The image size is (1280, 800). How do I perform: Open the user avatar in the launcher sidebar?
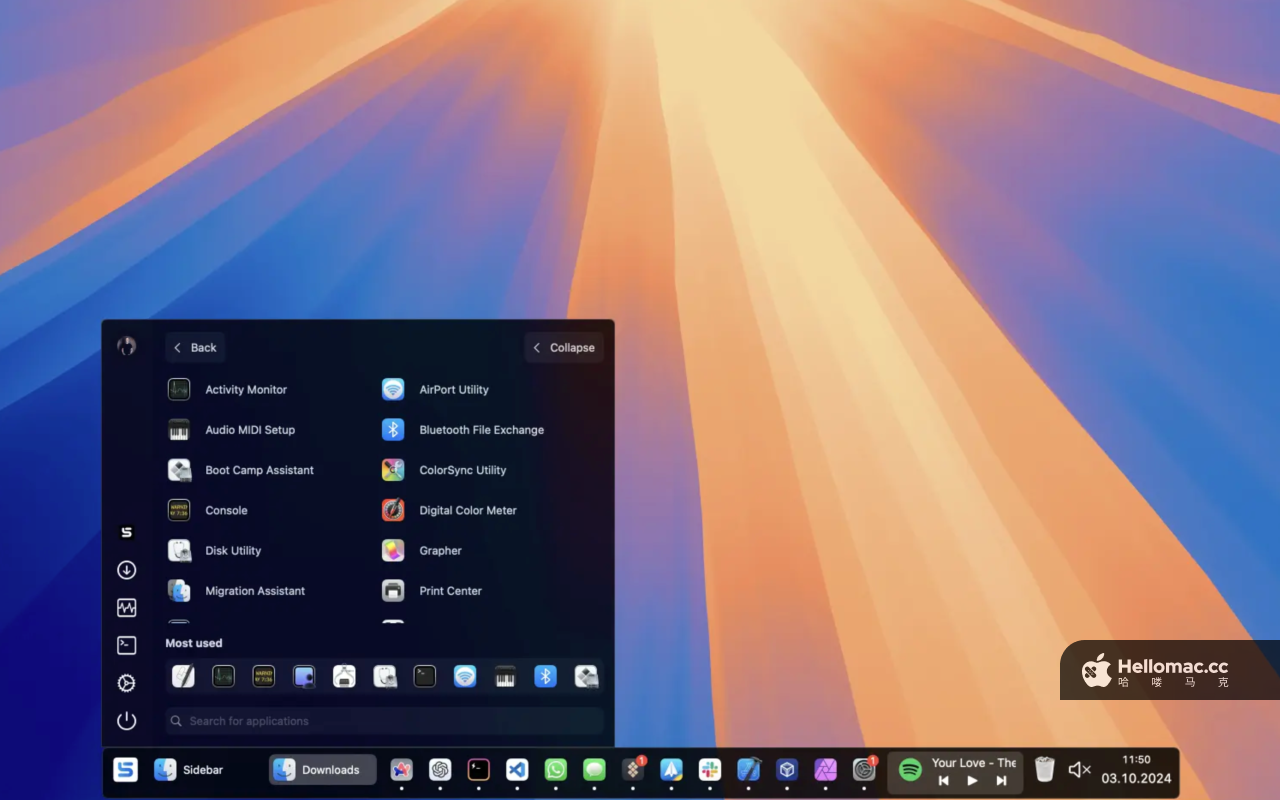click(126, 346)
